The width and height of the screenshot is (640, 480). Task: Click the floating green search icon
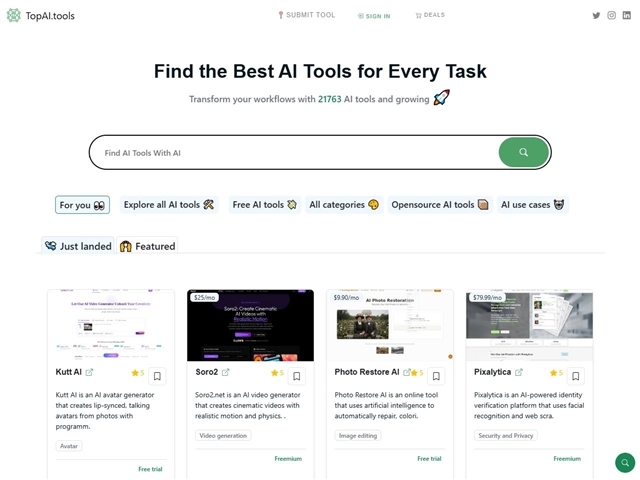coord(625,462)
